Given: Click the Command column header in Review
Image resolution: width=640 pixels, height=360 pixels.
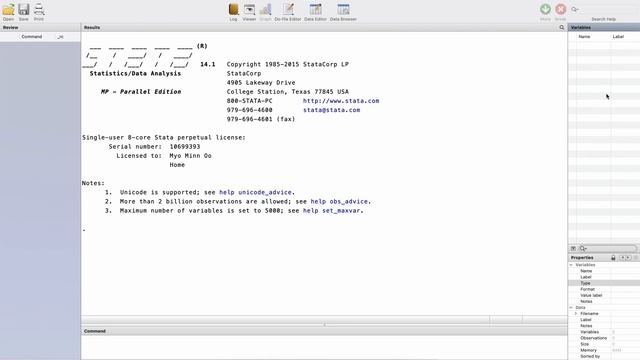Looking at the screenshot, I should (x=32, y=37).
